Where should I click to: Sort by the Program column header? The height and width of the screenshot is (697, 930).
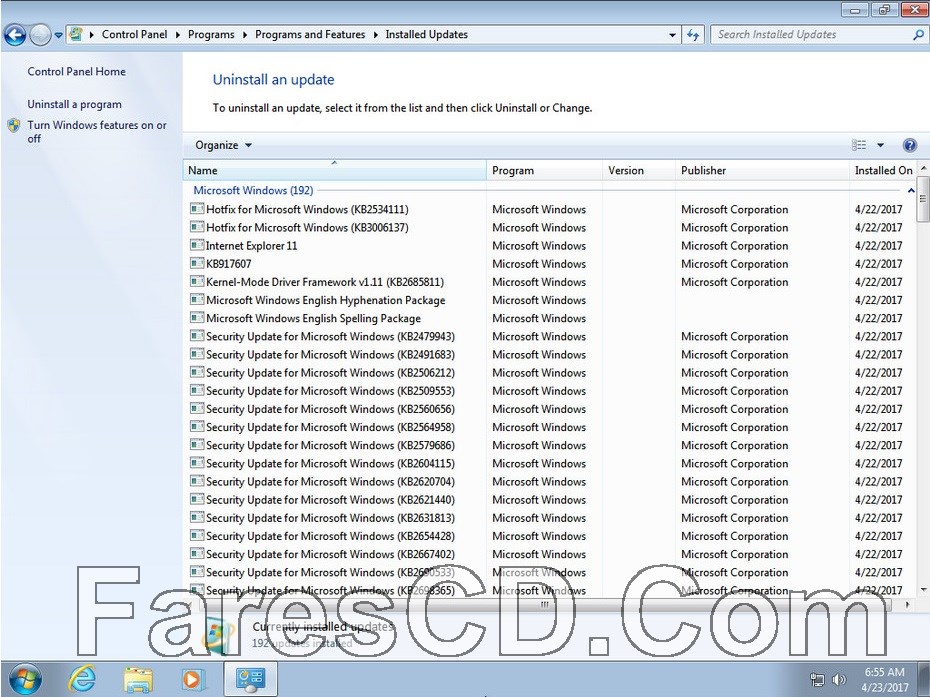[x=544, y=170]
